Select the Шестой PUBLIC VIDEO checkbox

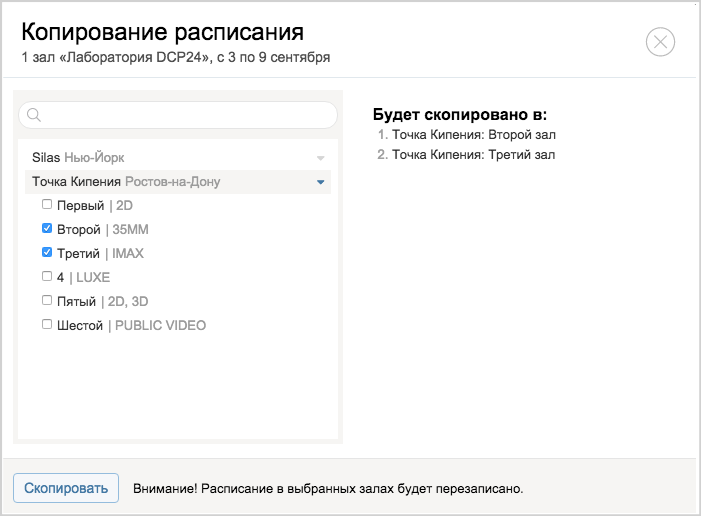47,324
